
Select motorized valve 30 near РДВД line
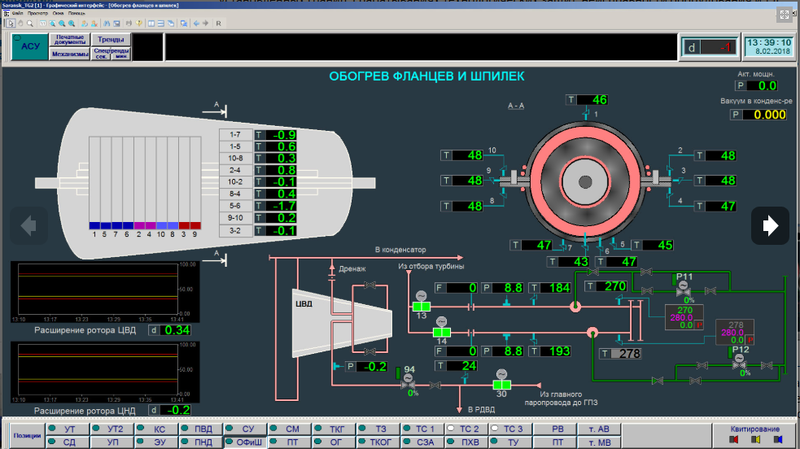coord(503,384)
